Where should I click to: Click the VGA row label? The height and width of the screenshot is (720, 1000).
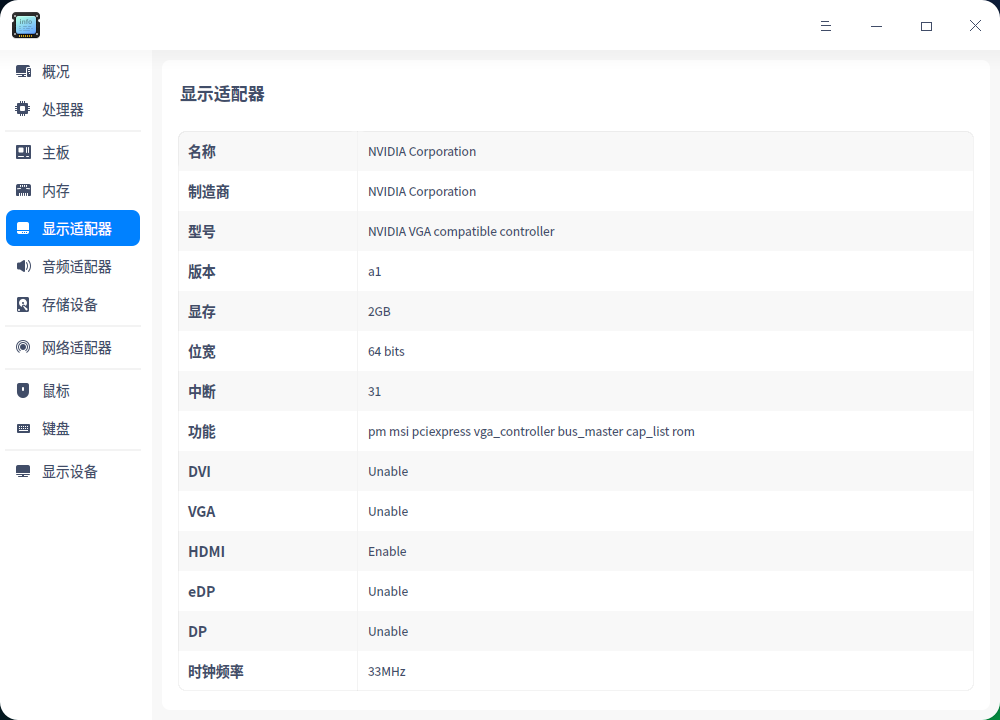pyautogui.click(x=202, y=511)
